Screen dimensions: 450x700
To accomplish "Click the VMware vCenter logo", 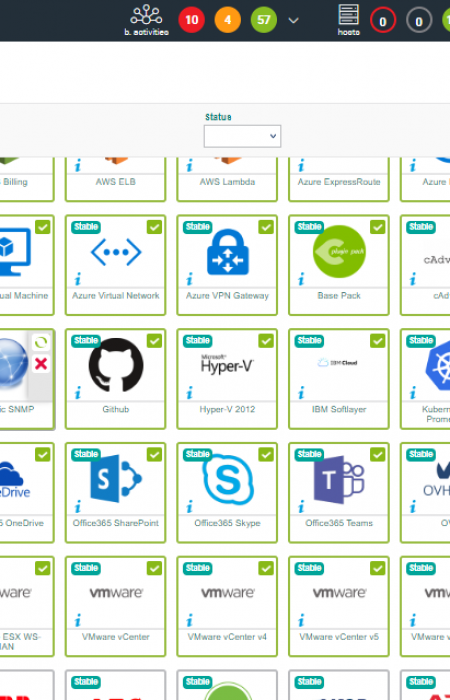I will tap(116, 593).
